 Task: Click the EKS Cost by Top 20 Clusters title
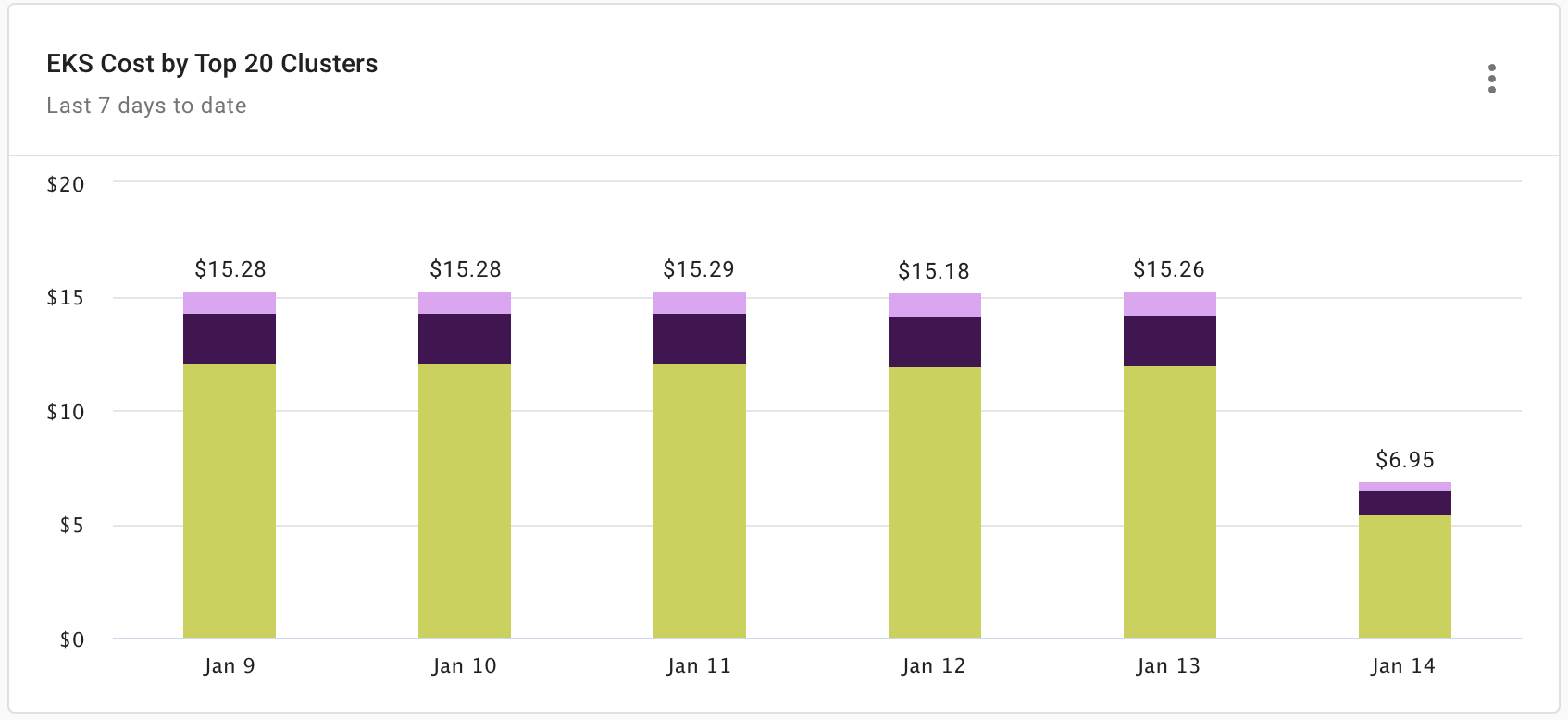point(212,64)
